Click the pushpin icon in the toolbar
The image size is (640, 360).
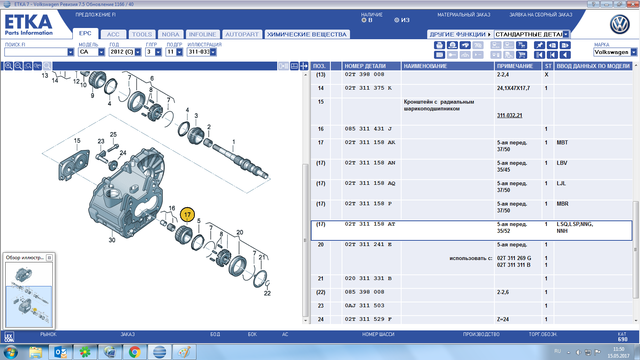coord(540,45)
